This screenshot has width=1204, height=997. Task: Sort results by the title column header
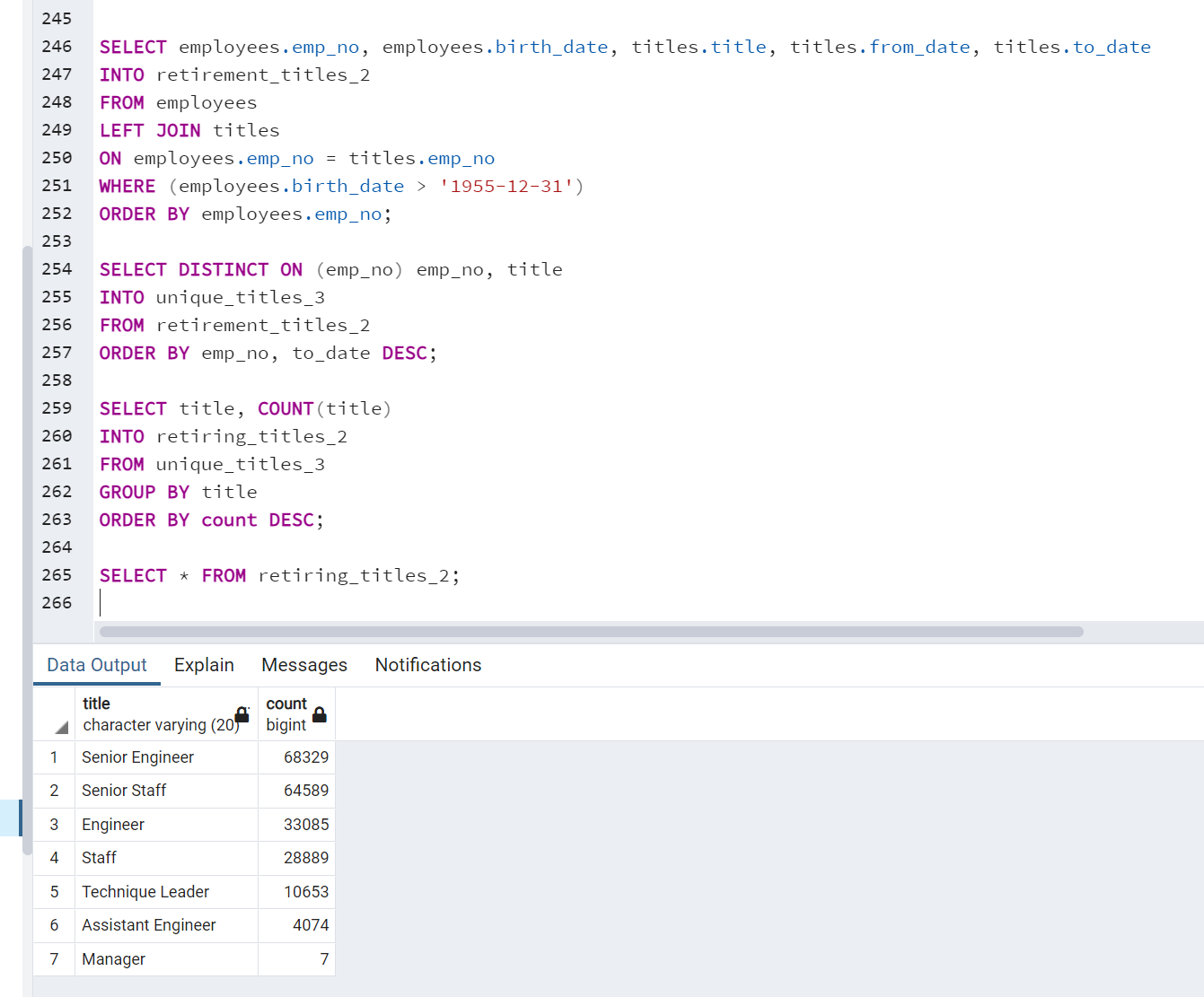coord(96,704)
